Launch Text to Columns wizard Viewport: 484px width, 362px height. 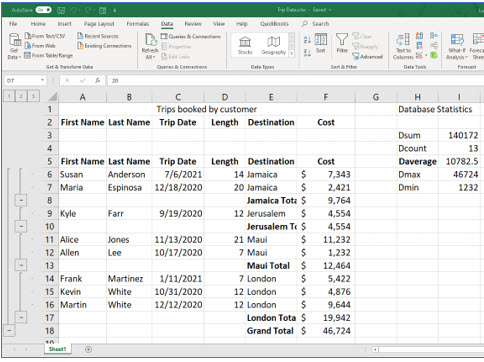click(403, 46)
